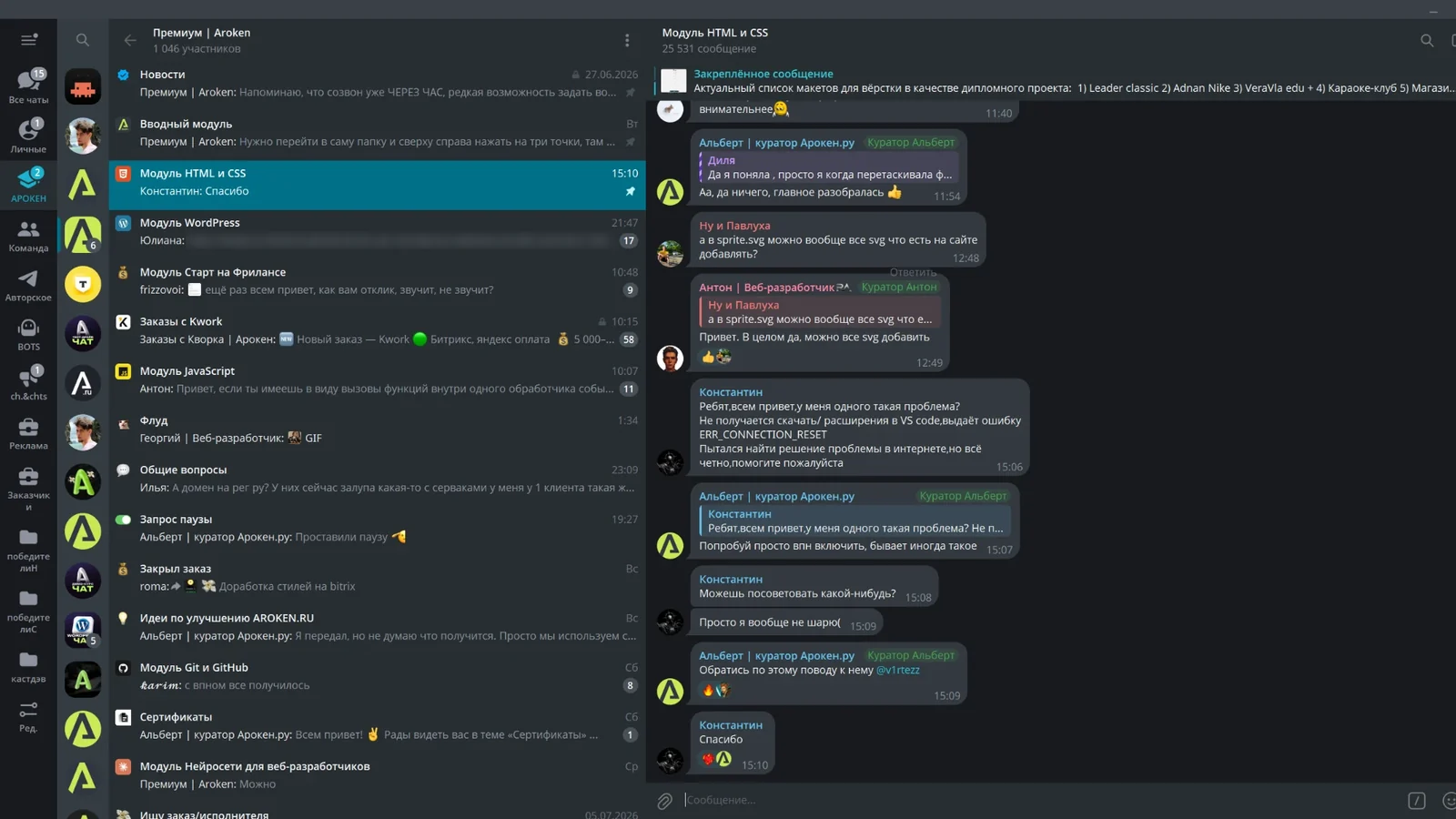Click the pinned message thumbnail image
The image size is (1456, 819).
[673, 81]
